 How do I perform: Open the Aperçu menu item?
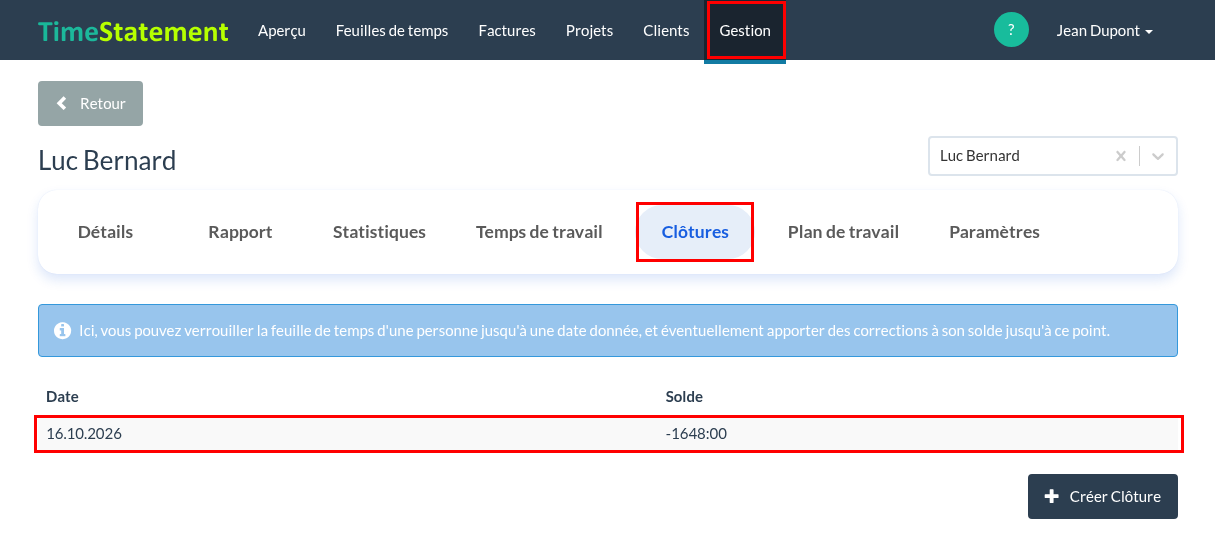[x=282, y=31]
